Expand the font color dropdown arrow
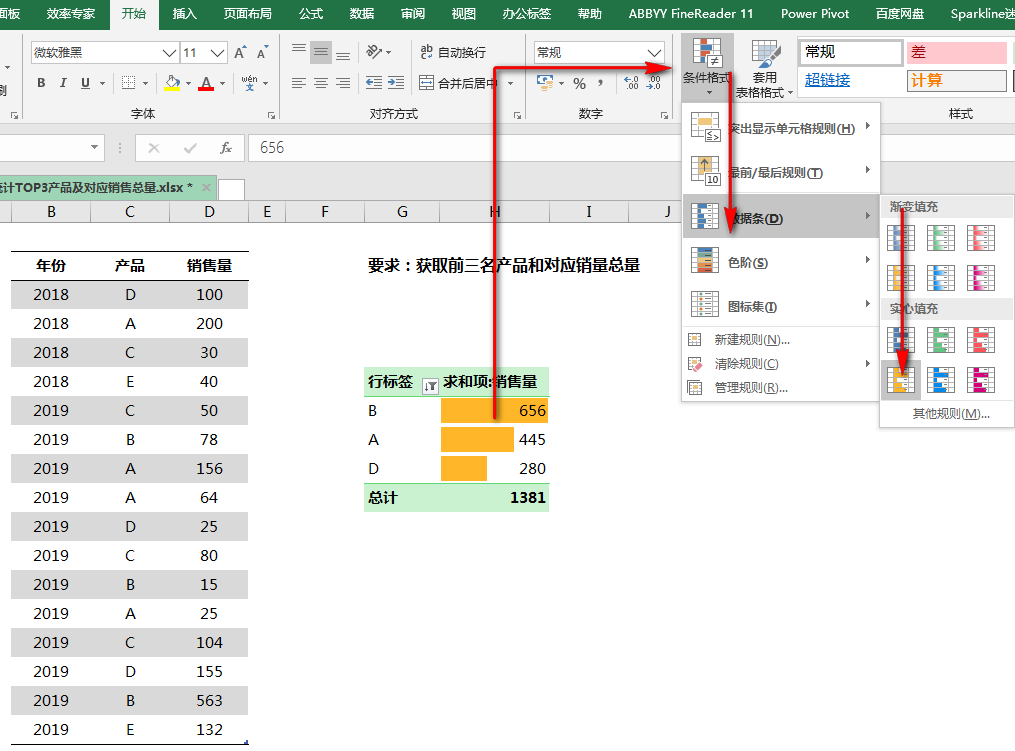1015x751 pixels. [222, 84]
